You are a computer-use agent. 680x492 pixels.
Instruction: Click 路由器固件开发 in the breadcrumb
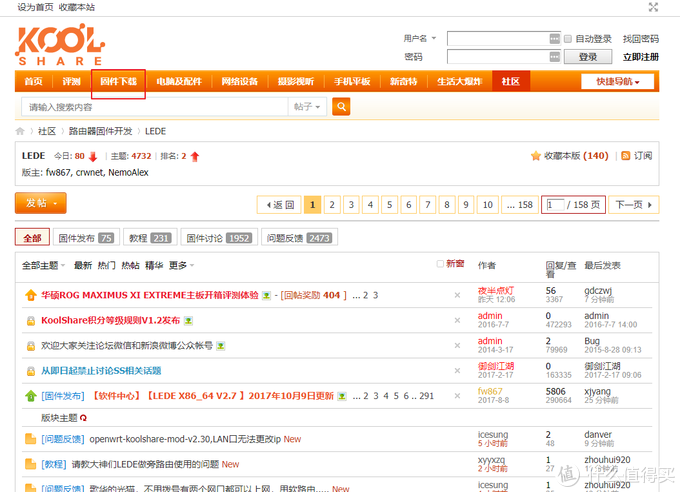[x=100, y=131]
